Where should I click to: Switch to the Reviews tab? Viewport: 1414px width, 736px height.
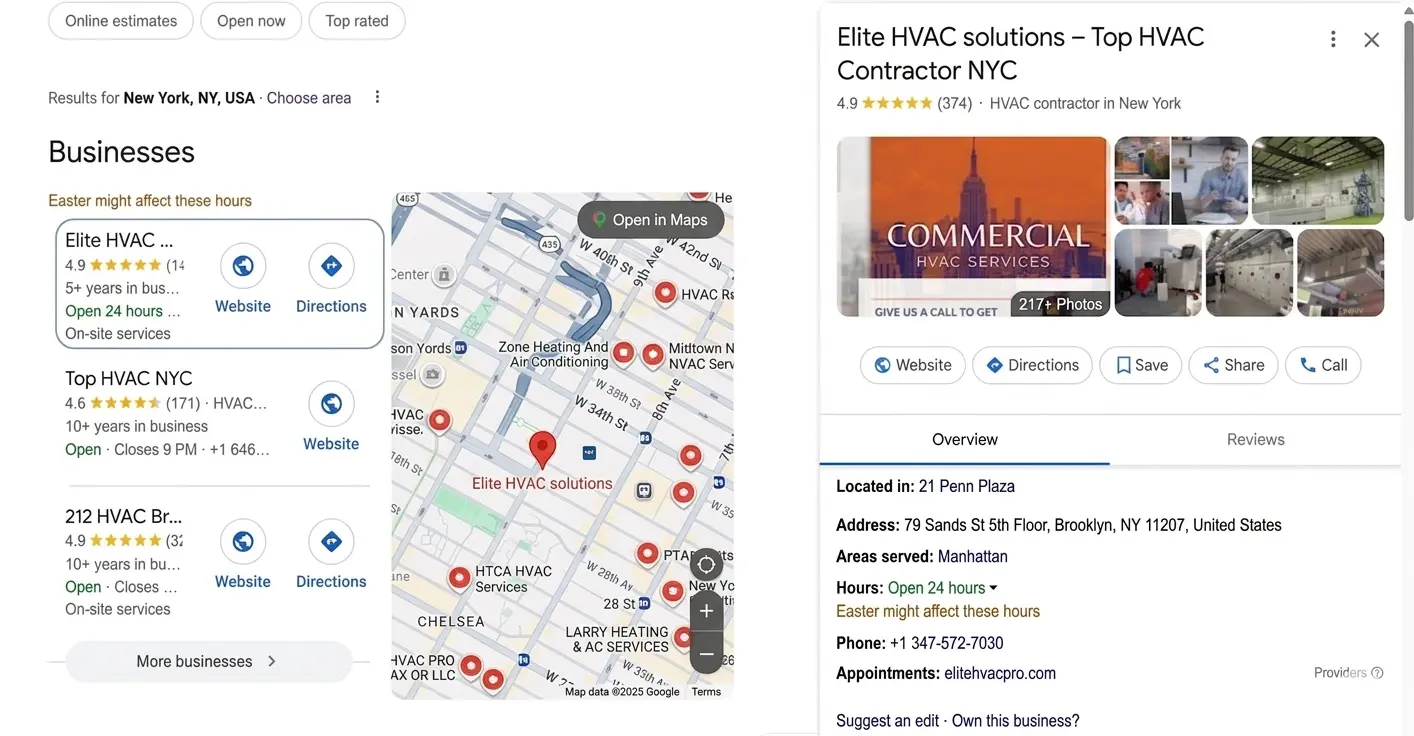[1255, 439]
